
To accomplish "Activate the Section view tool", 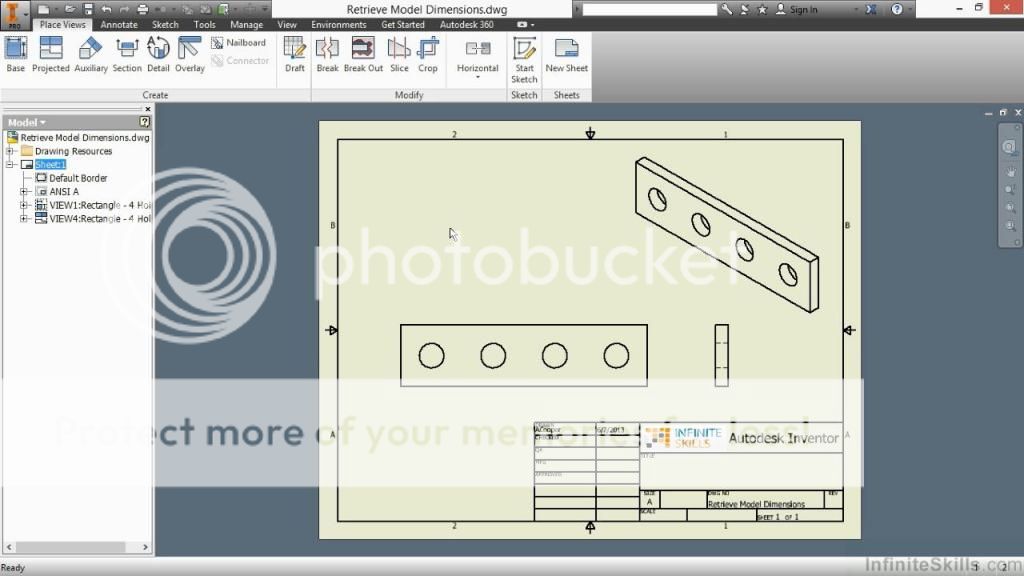I will (127, 54).
